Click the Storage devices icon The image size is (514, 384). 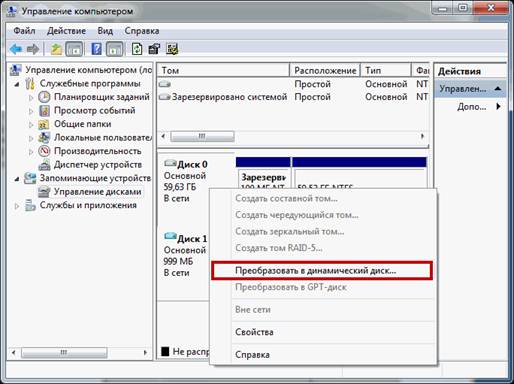tap(30, 178)
